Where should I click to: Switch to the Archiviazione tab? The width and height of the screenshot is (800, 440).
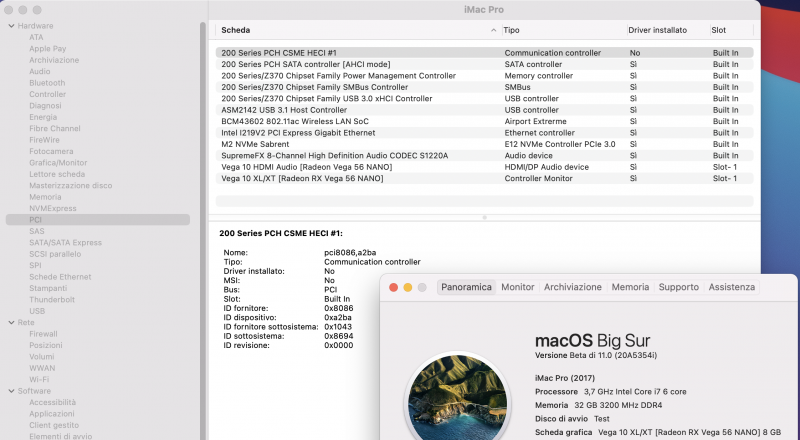point(572,287)
